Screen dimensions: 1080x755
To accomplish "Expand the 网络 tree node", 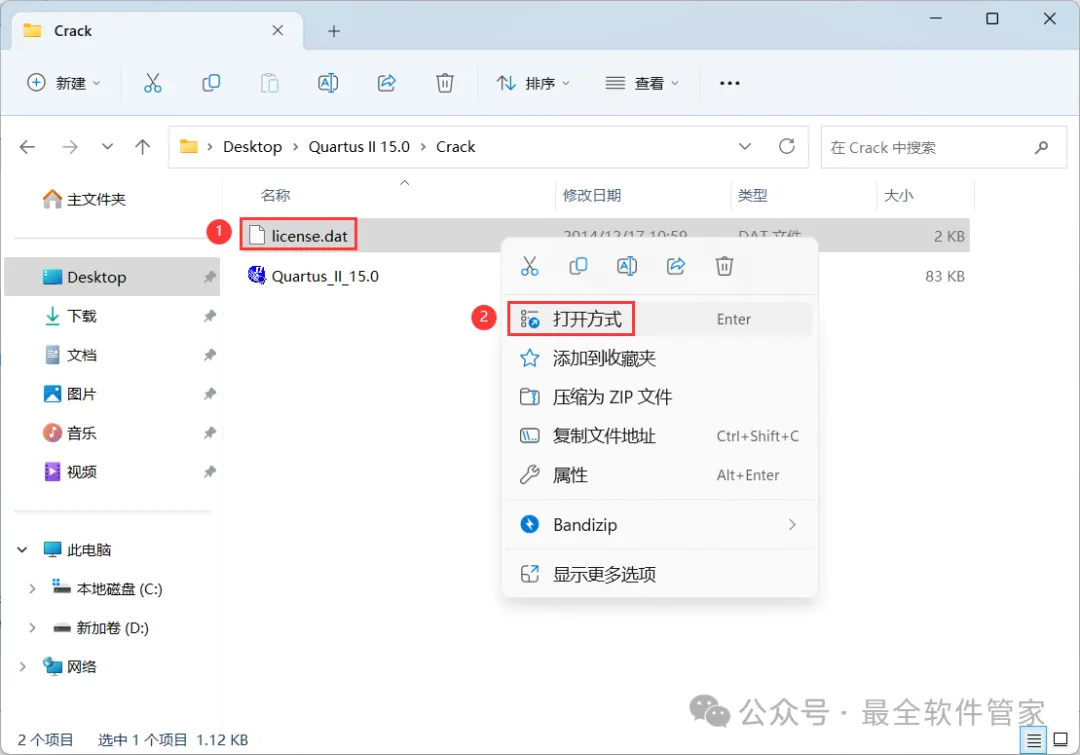I will tap(22, 667).
